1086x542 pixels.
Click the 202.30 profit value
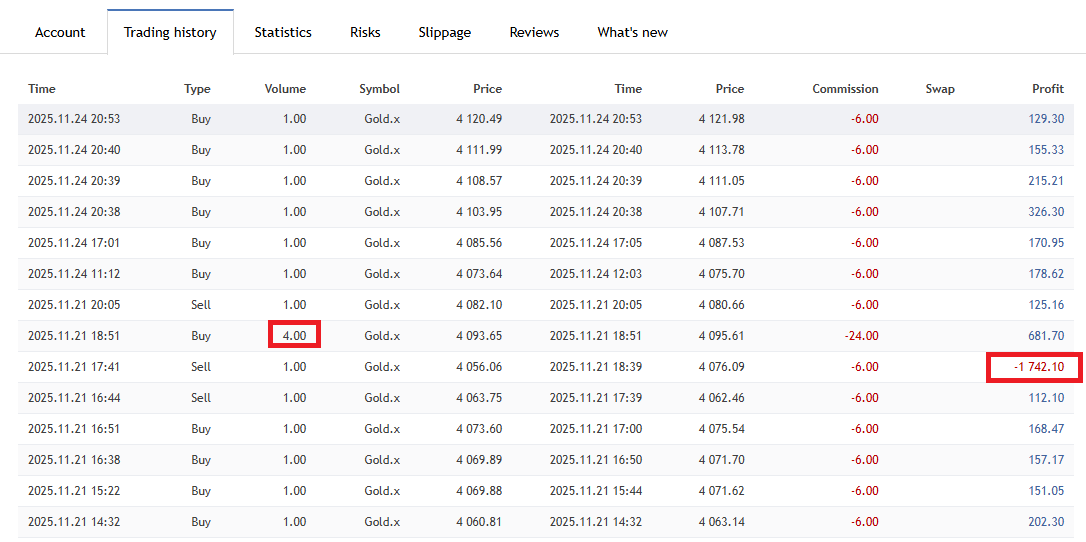tap(1047, 522)
